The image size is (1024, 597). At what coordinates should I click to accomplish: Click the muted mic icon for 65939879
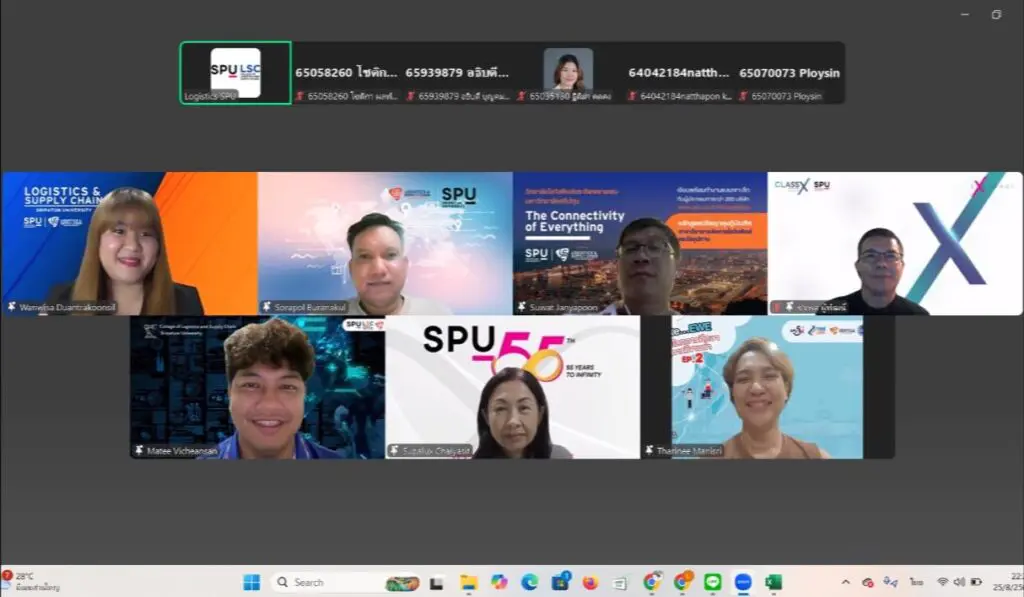(x=411, y=96)
